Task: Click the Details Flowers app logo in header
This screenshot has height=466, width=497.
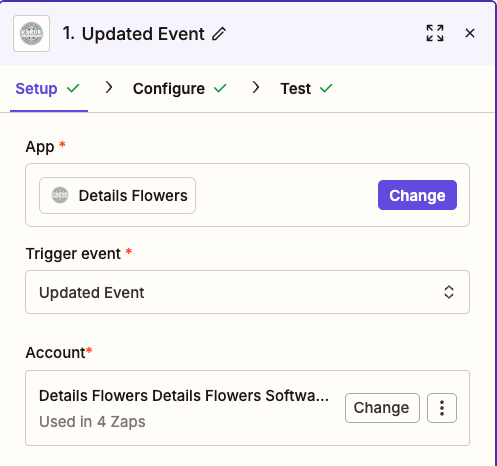Action: click(x=31, y=33)
